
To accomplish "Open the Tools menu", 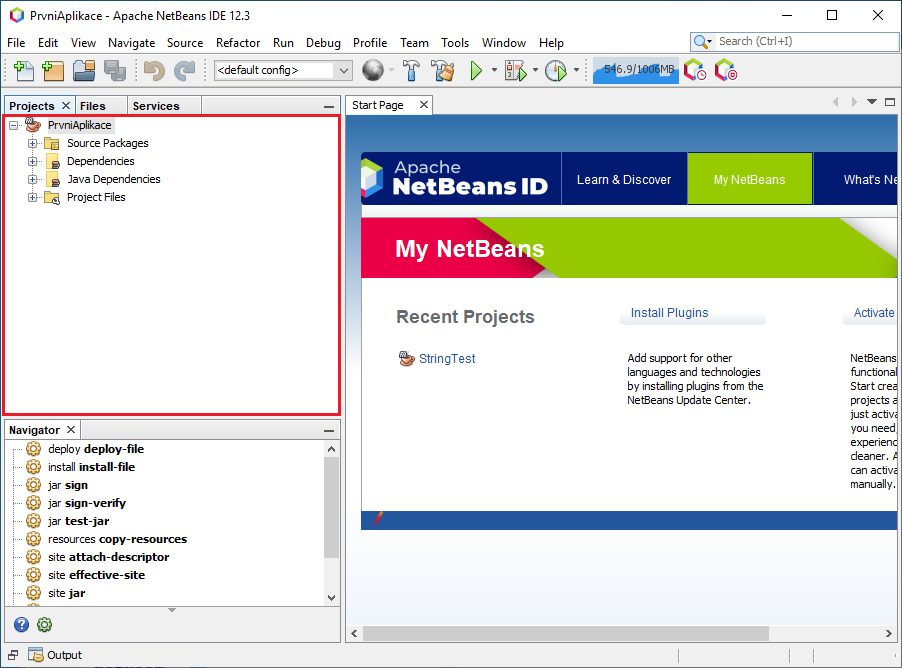I will click(x=455, y=43).
